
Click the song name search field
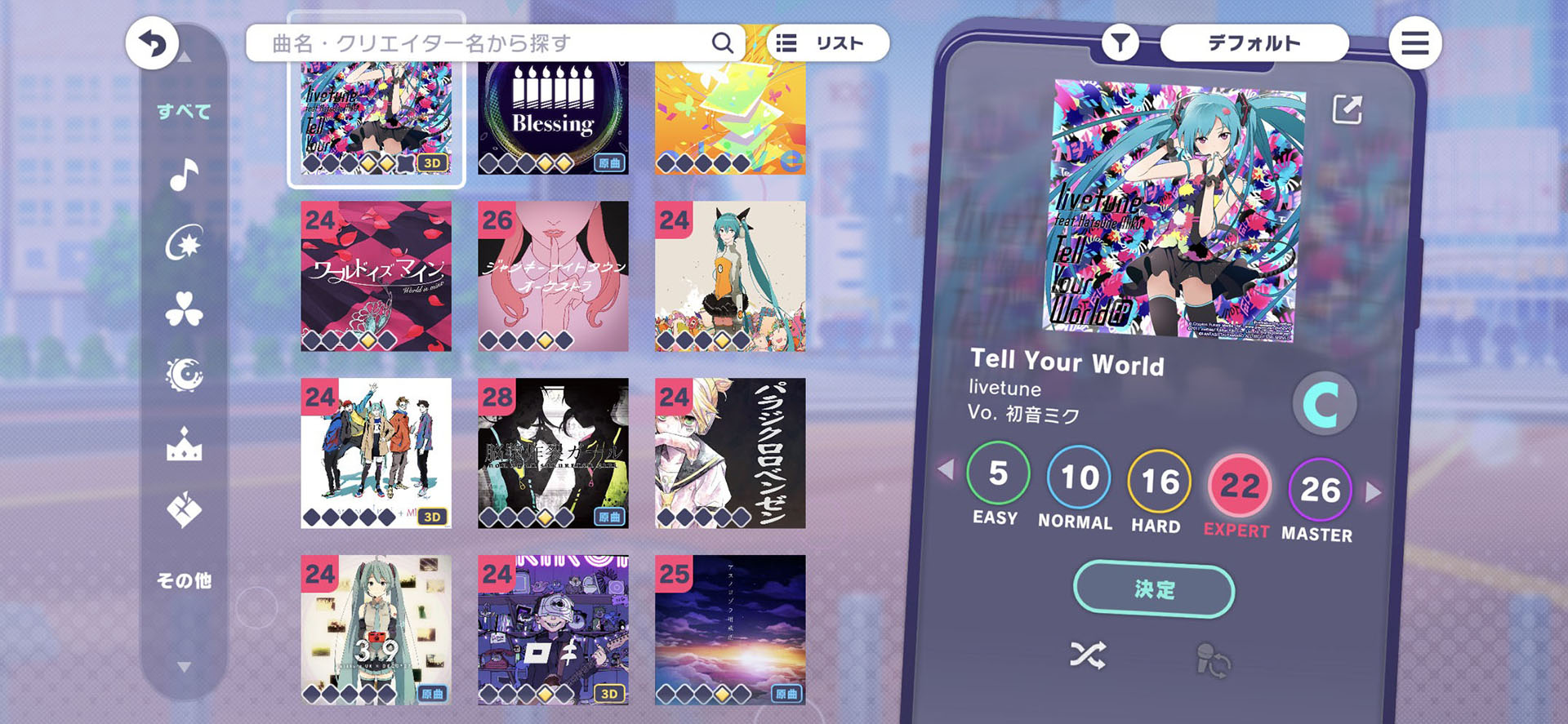pyautogui.click(x=495, y=43)
